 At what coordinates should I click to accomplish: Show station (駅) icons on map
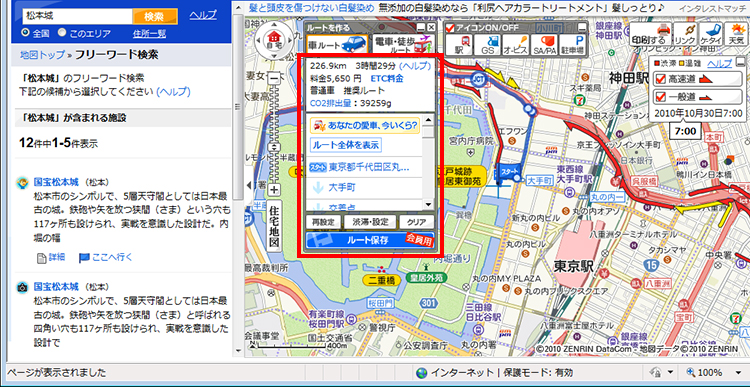pyautogui.click(x=459, y=46)
